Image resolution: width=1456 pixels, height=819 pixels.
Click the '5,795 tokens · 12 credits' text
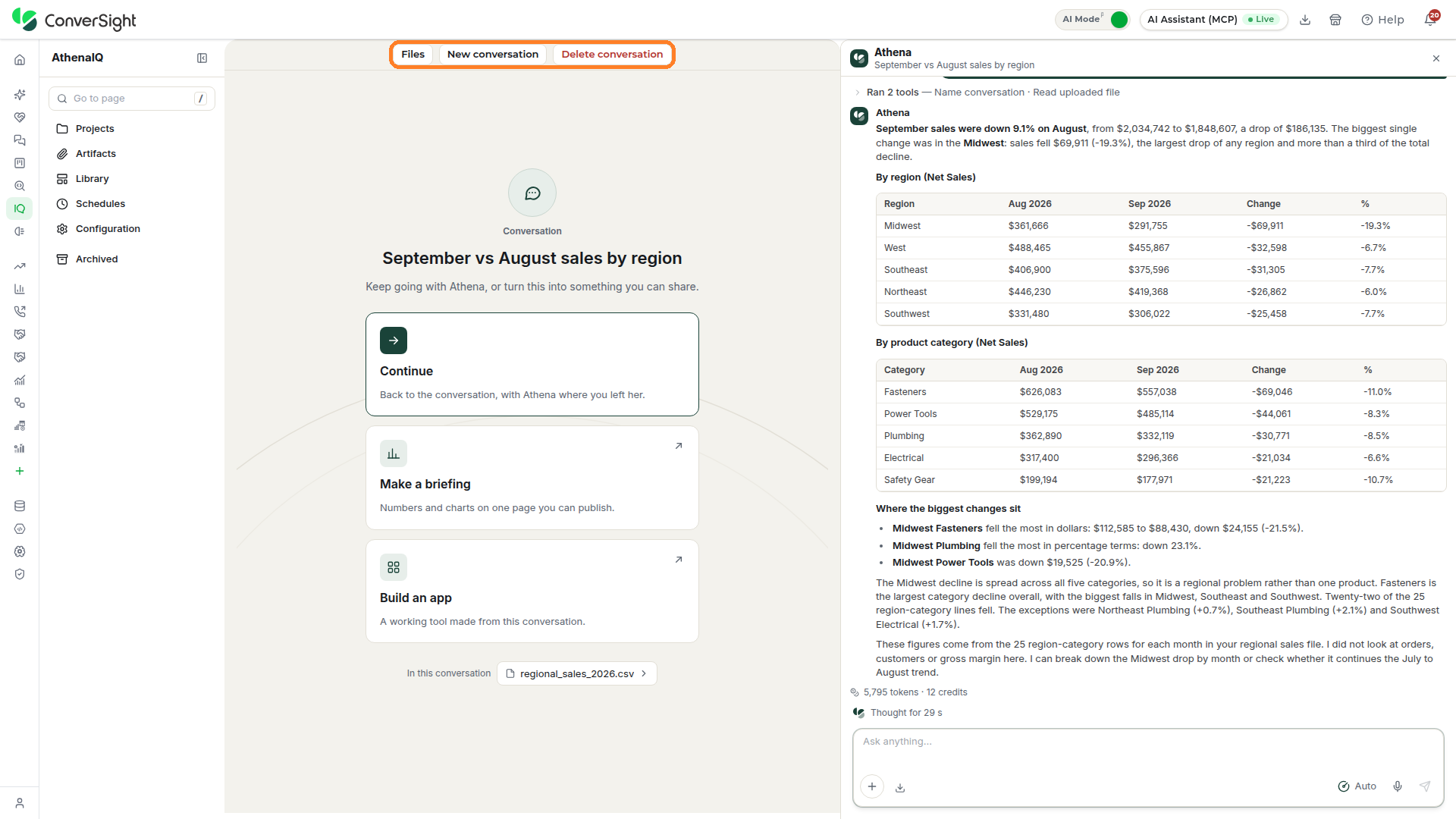coord(915,692)
